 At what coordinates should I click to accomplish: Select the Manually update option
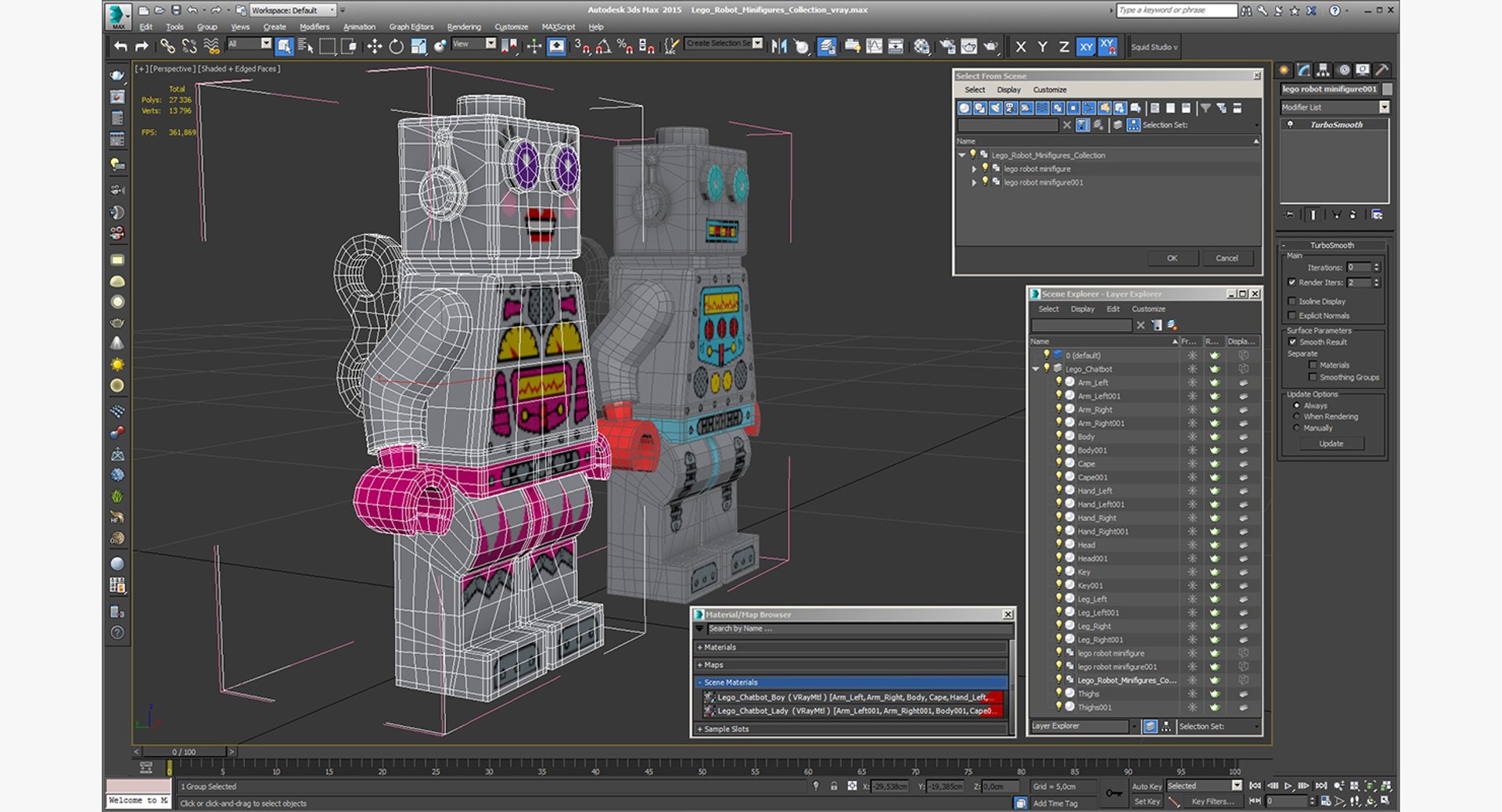1297,428
